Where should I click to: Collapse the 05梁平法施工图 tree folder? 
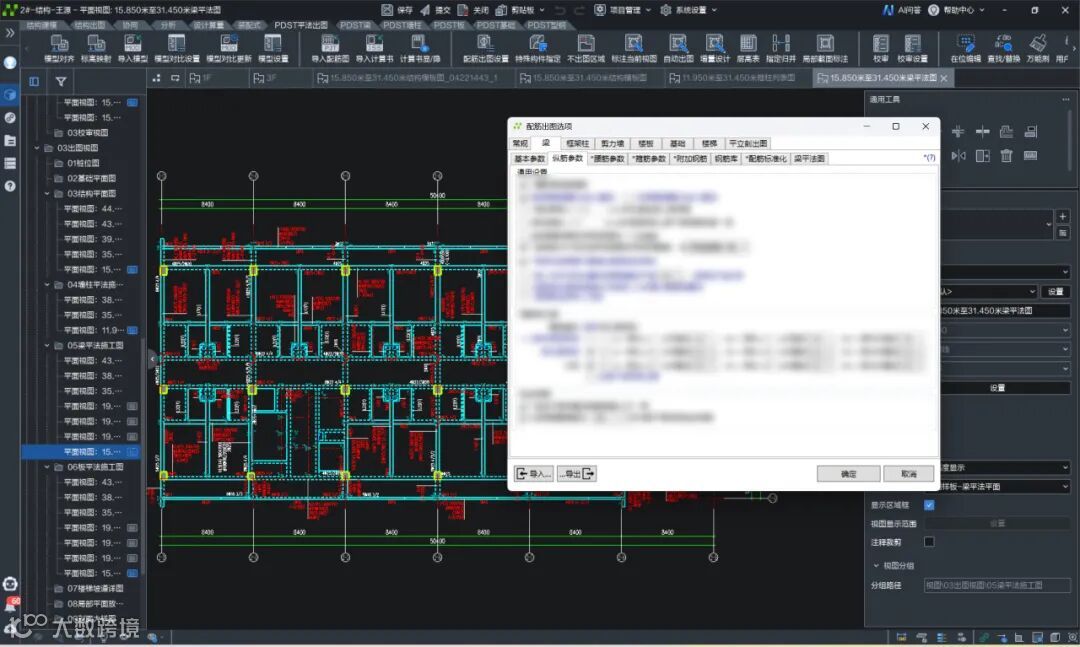pos(49,345)
